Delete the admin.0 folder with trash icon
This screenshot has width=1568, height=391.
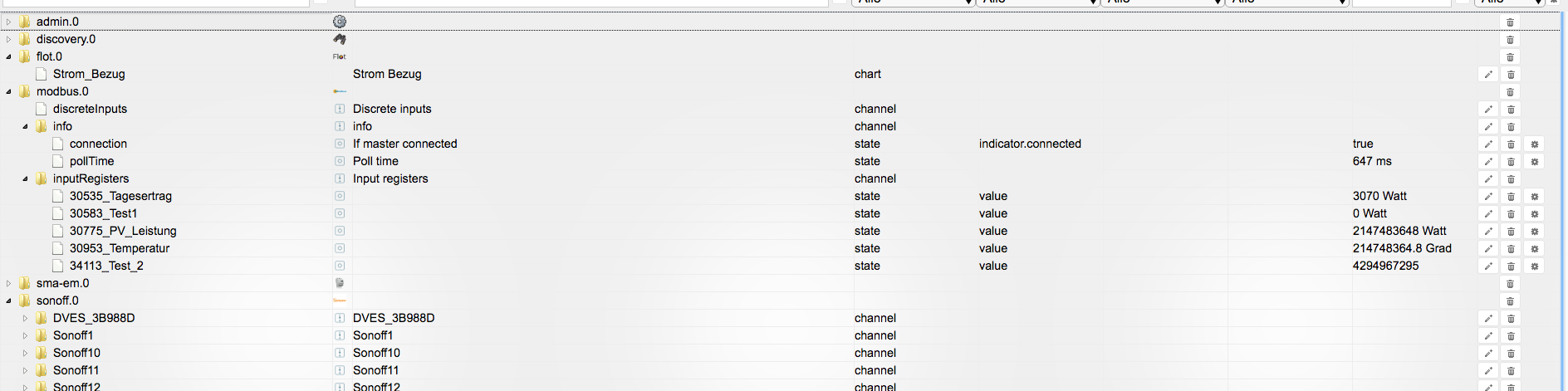pos(1511,22)
